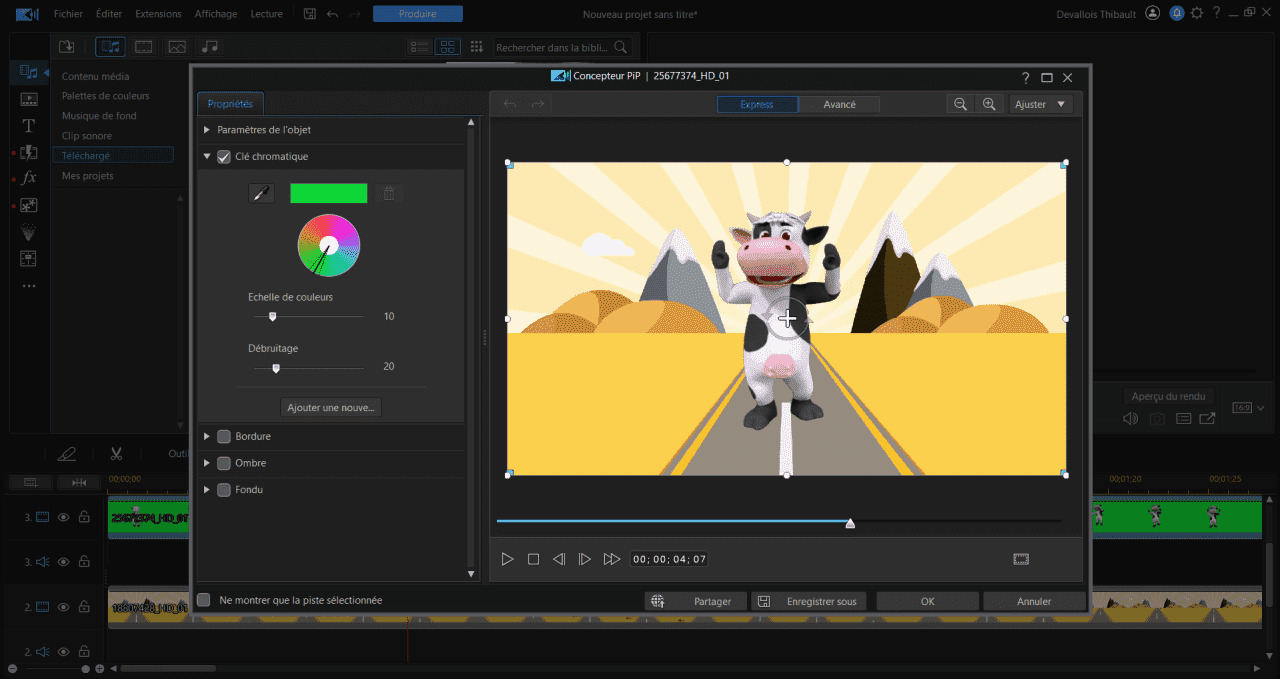Step to the next frame
This screenshot has width=1280, height=679.
pyautogui.click(x=585, y=559)
